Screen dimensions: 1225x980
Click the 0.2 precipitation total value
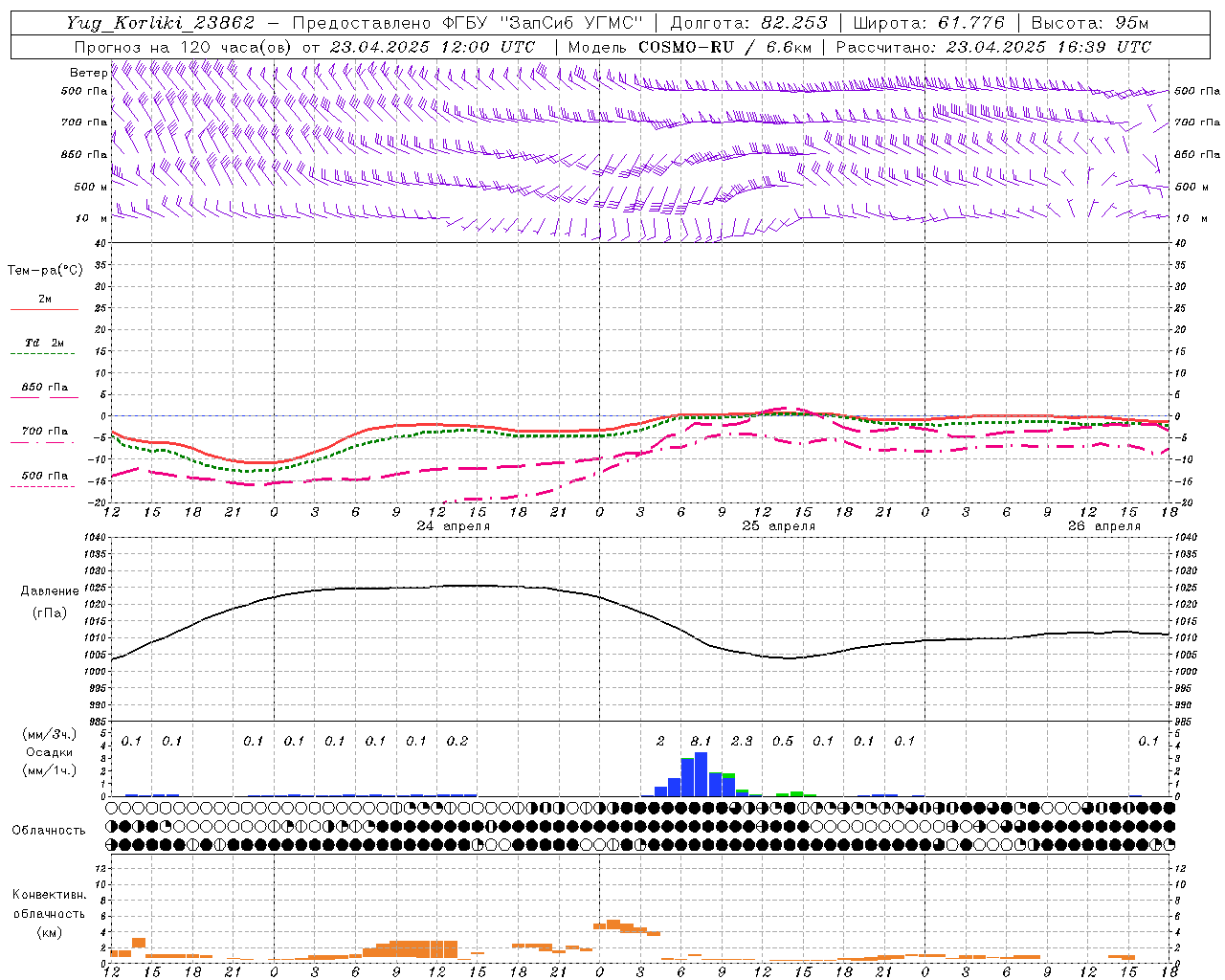[457, 741]
